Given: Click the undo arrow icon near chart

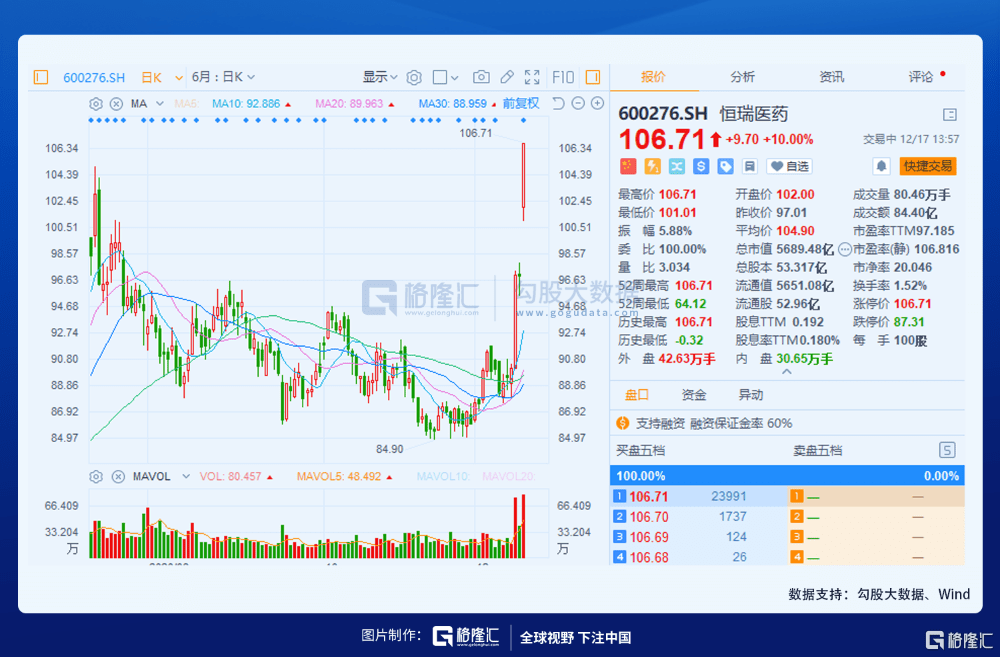Looking at the screenshot, I should coord(556,103).
